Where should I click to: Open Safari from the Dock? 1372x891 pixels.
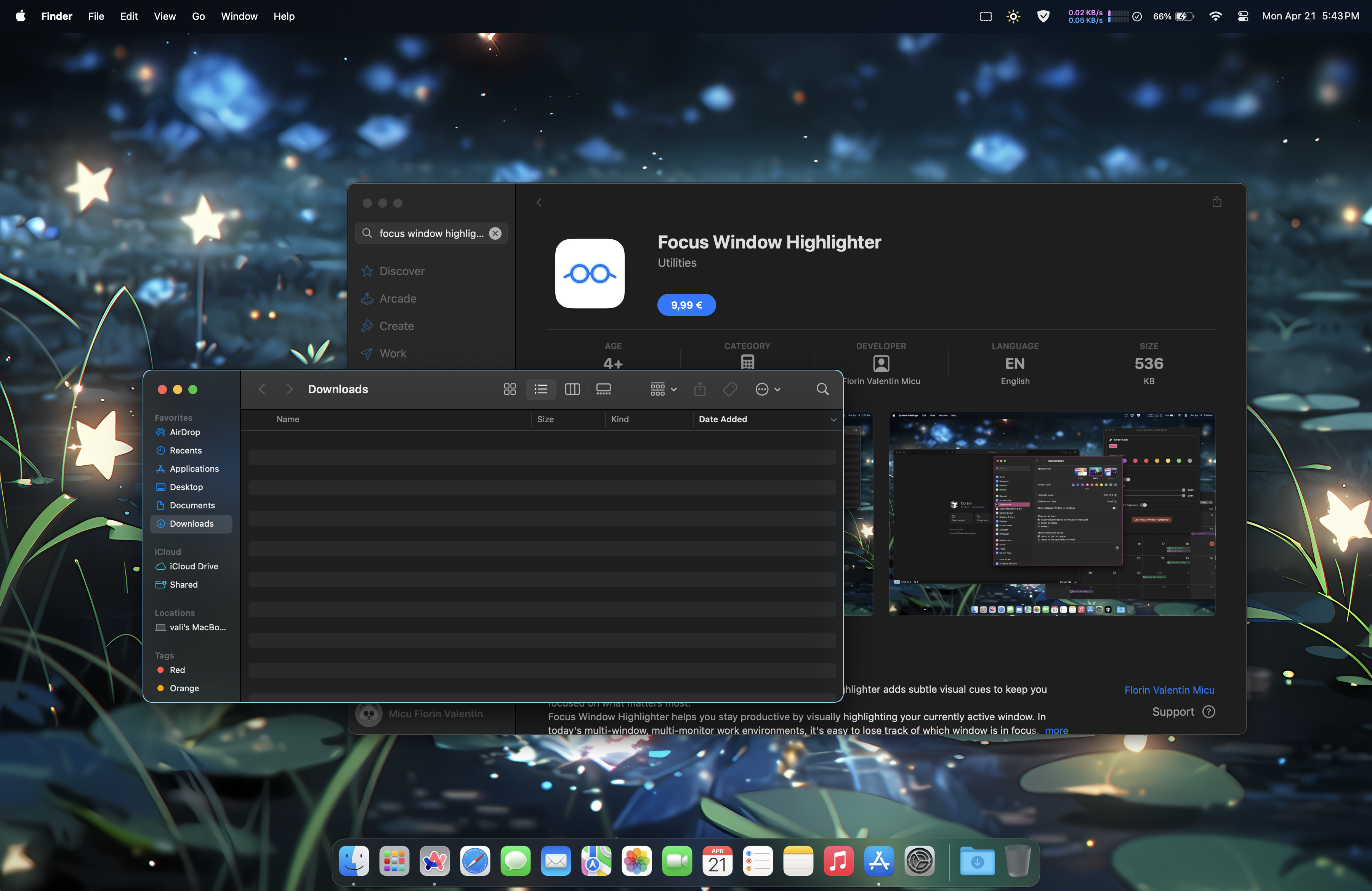pos(475,862)
